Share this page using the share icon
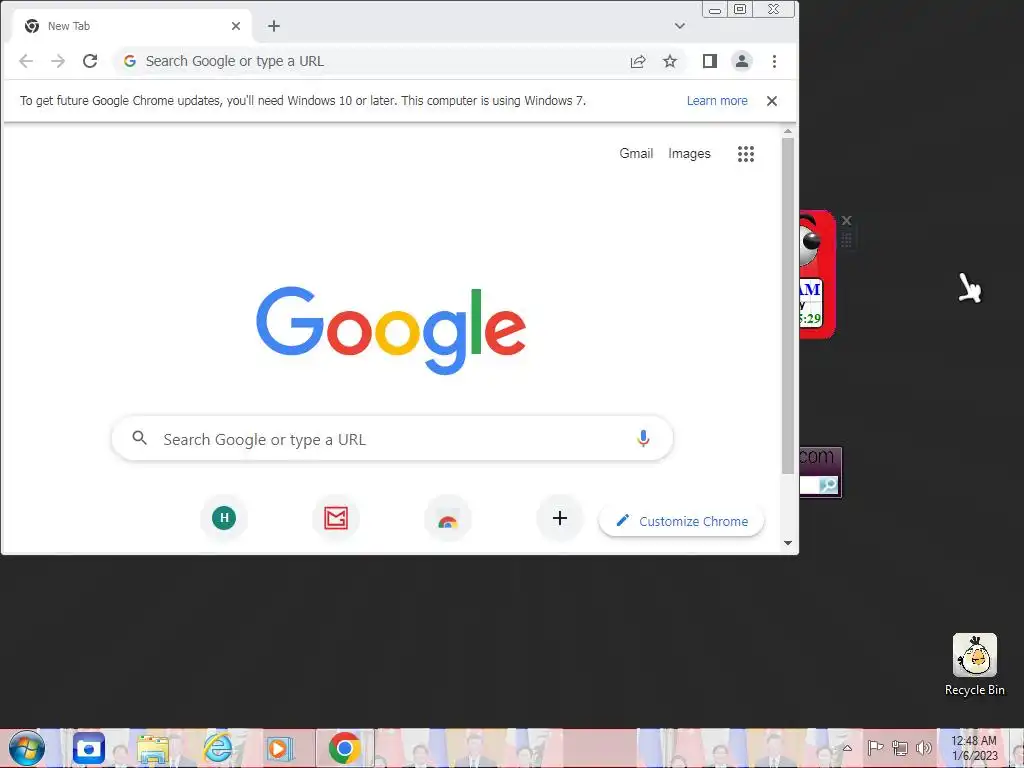Screen dimensions: 1024x768 (638, 61)
